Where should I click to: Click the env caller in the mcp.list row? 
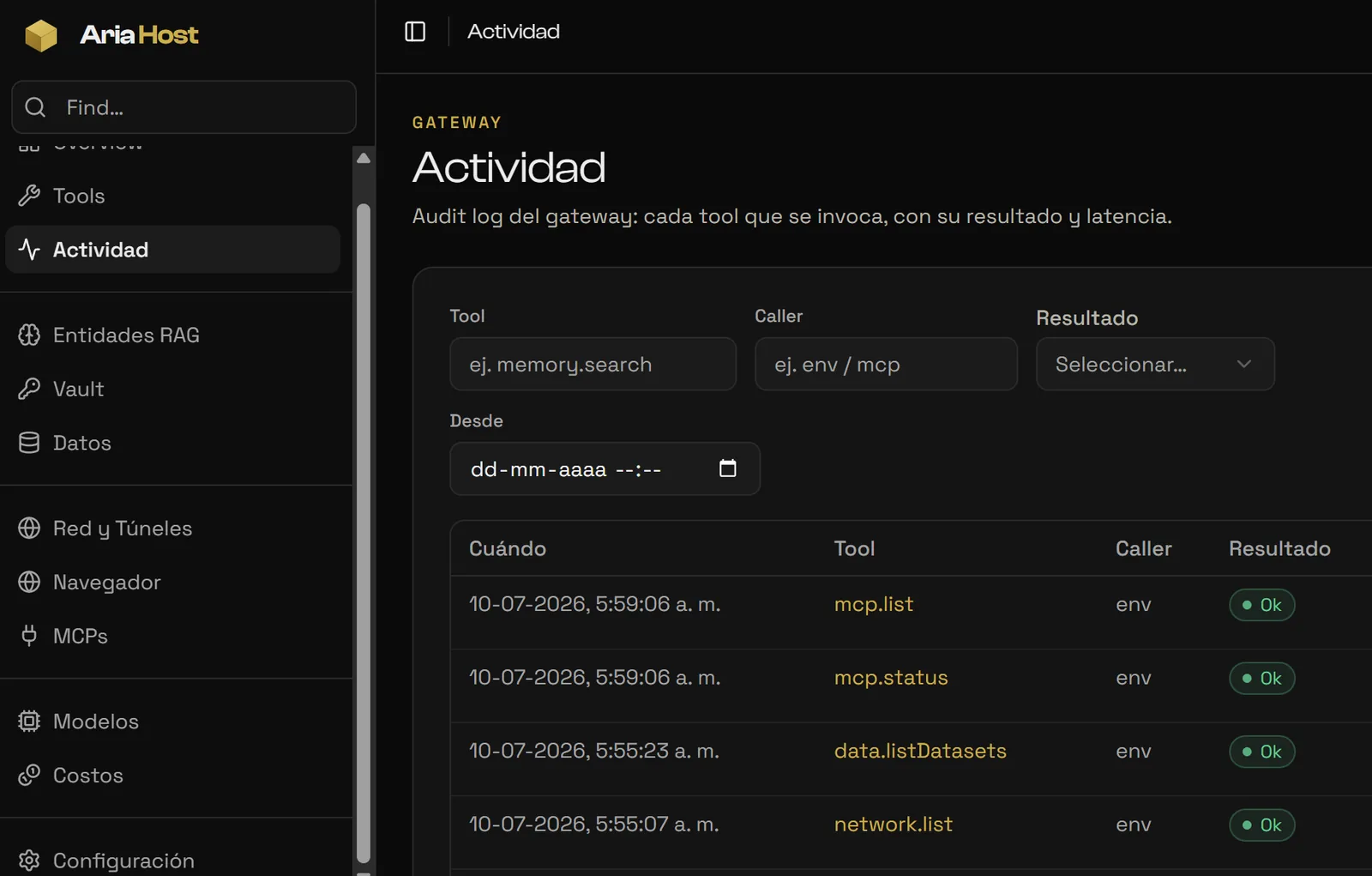point(1134,604)
